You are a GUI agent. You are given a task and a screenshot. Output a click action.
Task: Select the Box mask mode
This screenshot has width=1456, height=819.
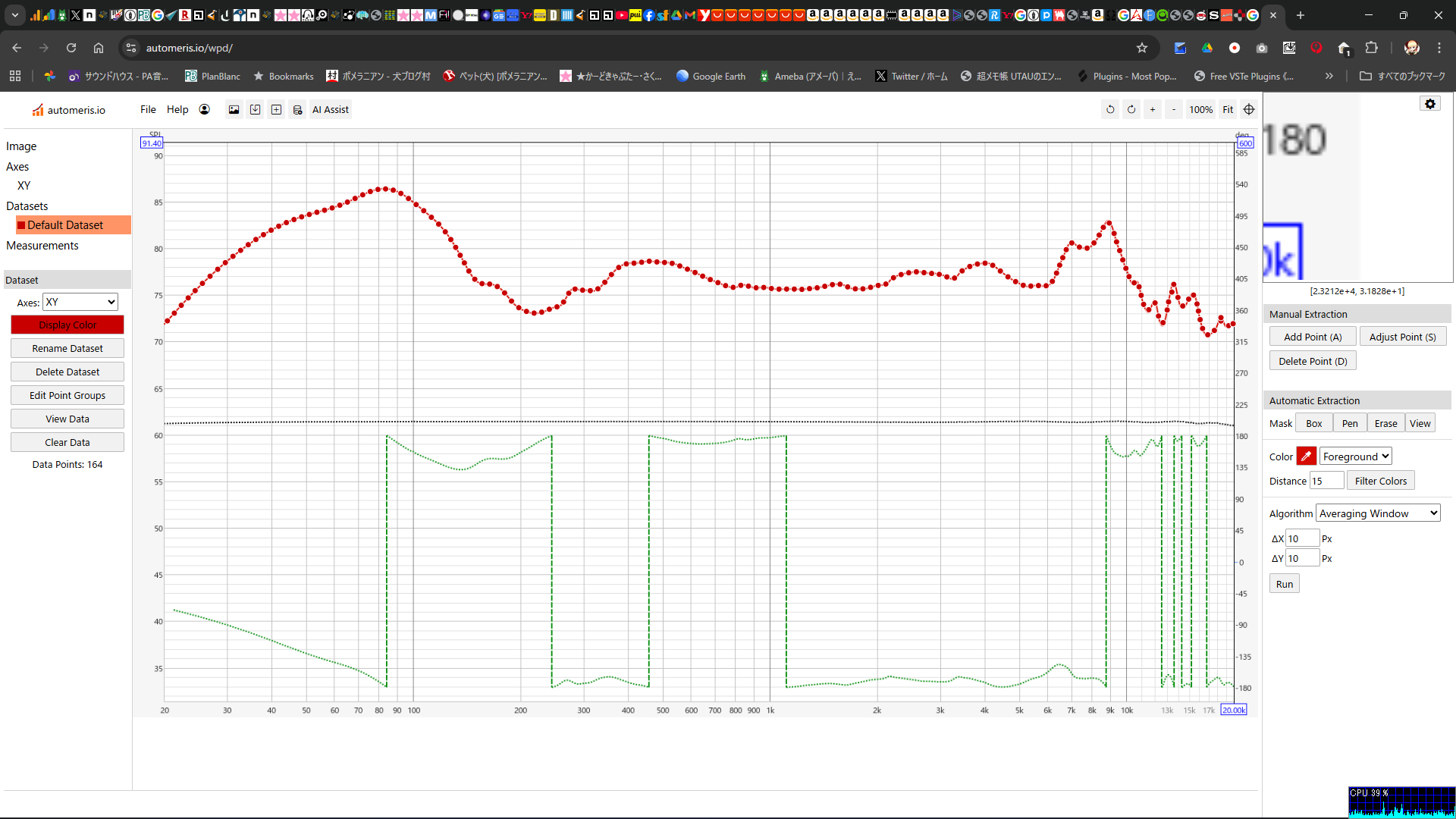click(x=1314, y=424)
